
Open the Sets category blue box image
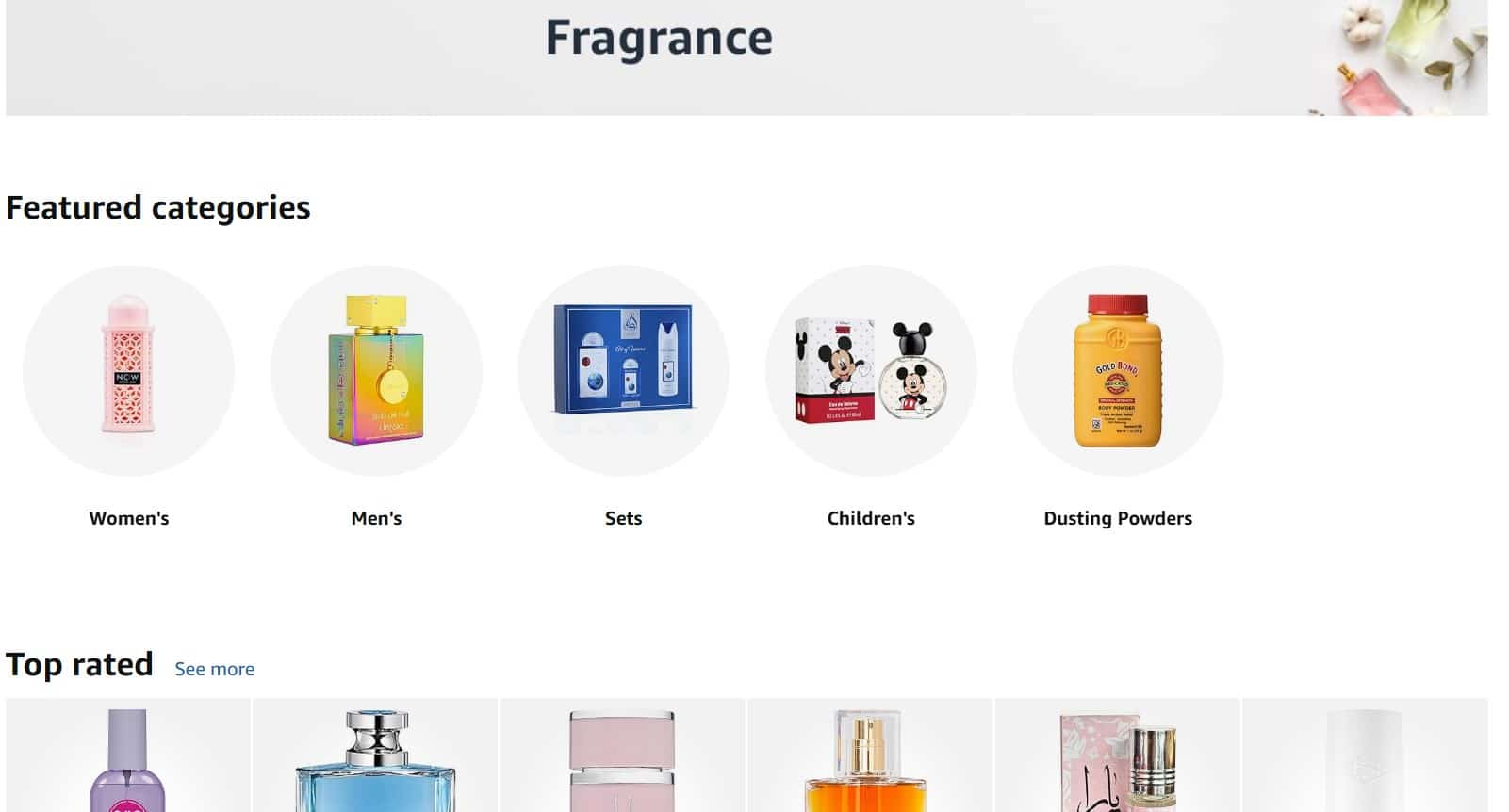[623, 370]
